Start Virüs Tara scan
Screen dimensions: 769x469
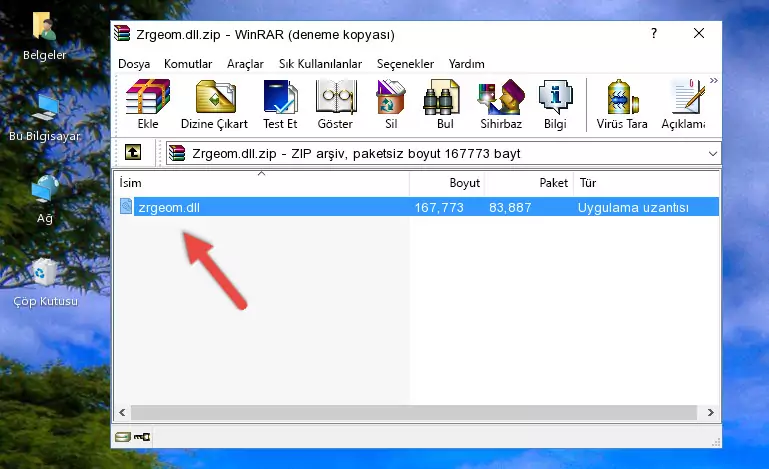(x=622, y=104)
